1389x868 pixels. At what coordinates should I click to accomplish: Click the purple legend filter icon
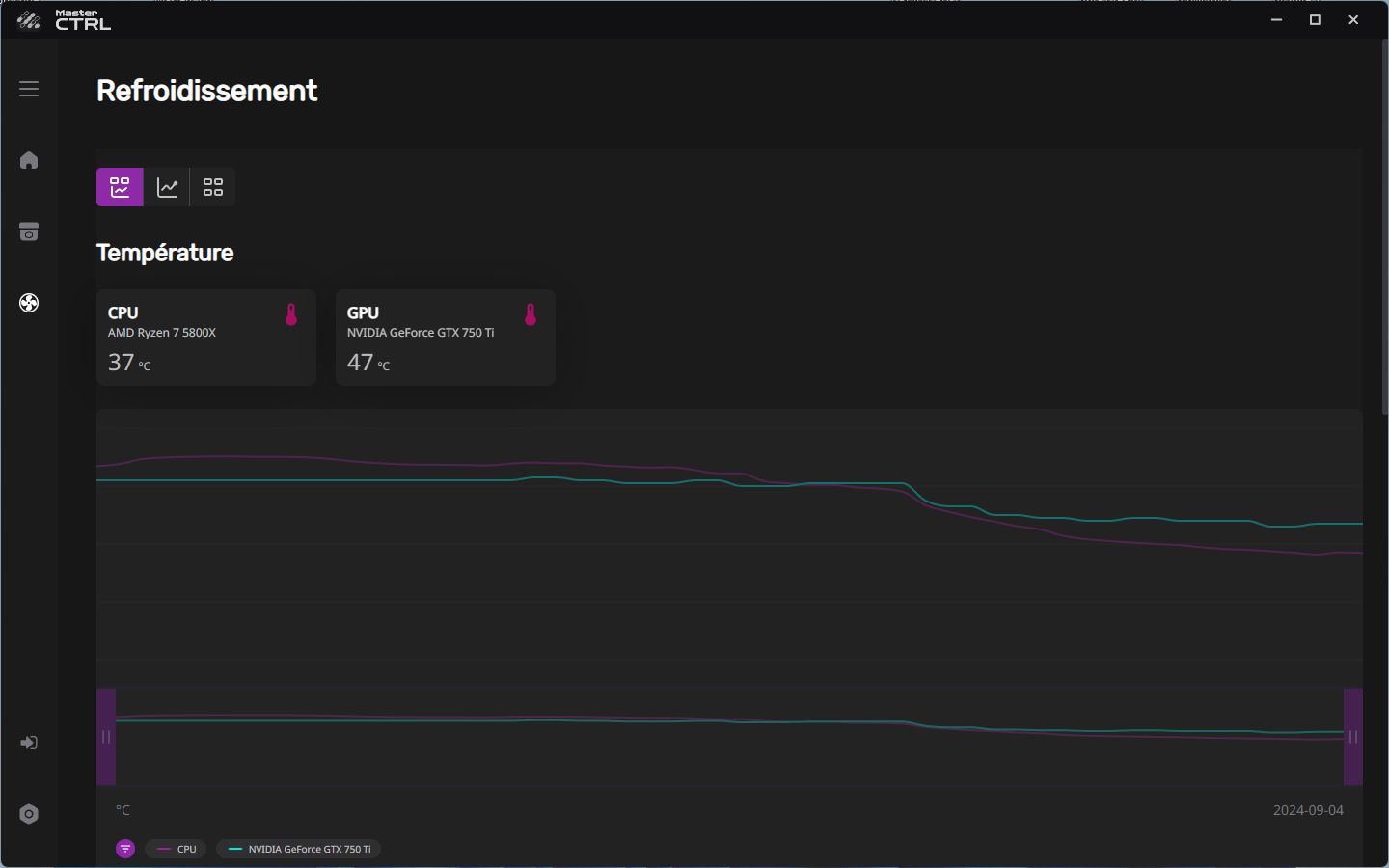125,849
